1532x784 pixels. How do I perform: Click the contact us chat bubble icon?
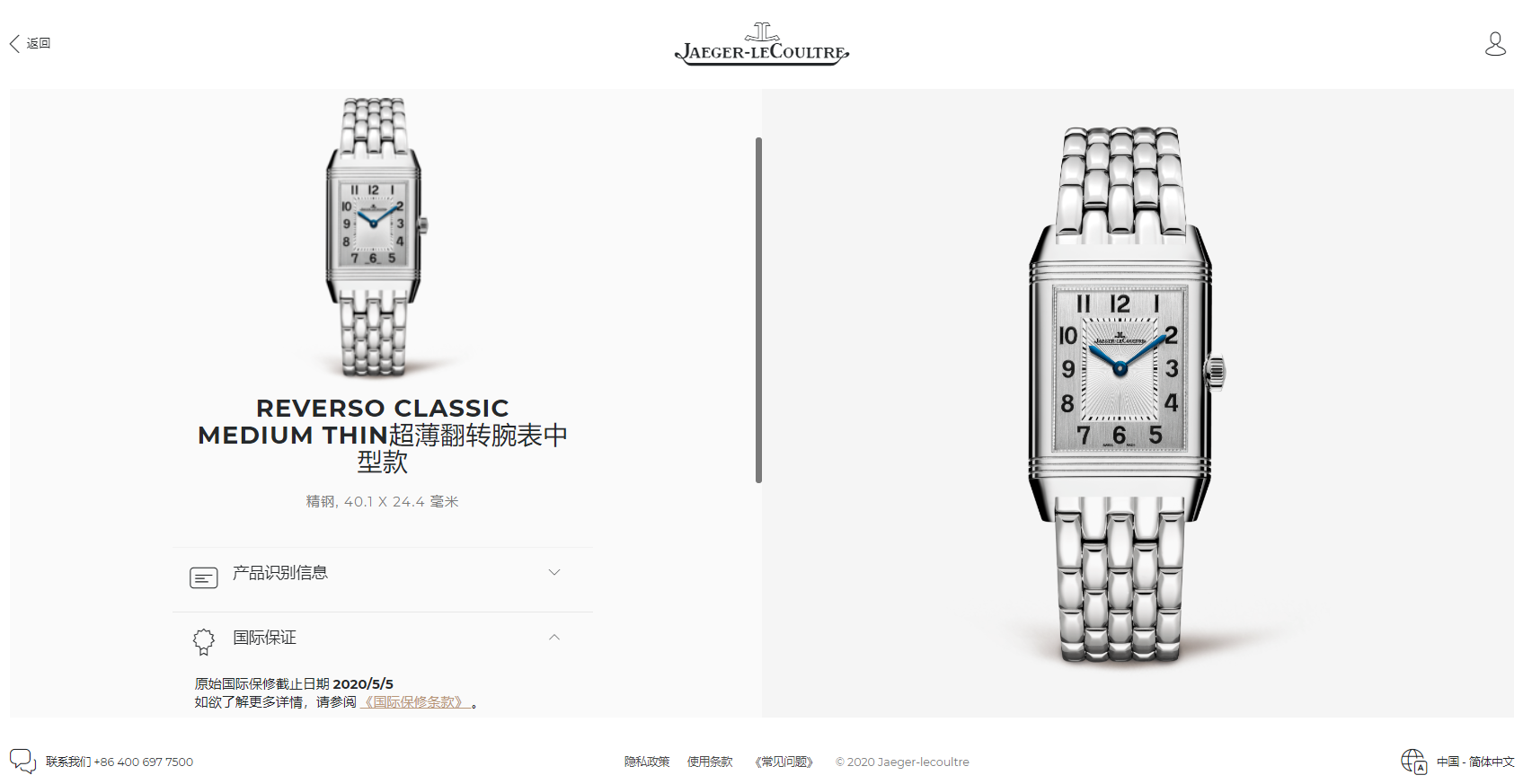tap(22, 761)
